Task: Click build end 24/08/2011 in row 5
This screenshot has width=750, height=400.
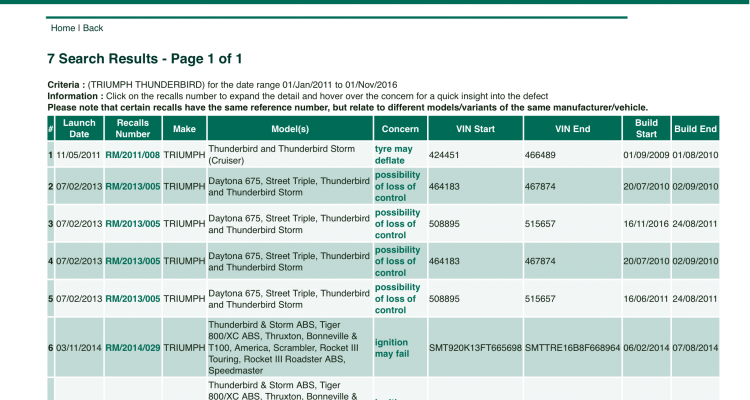Action: click(695, 299)
